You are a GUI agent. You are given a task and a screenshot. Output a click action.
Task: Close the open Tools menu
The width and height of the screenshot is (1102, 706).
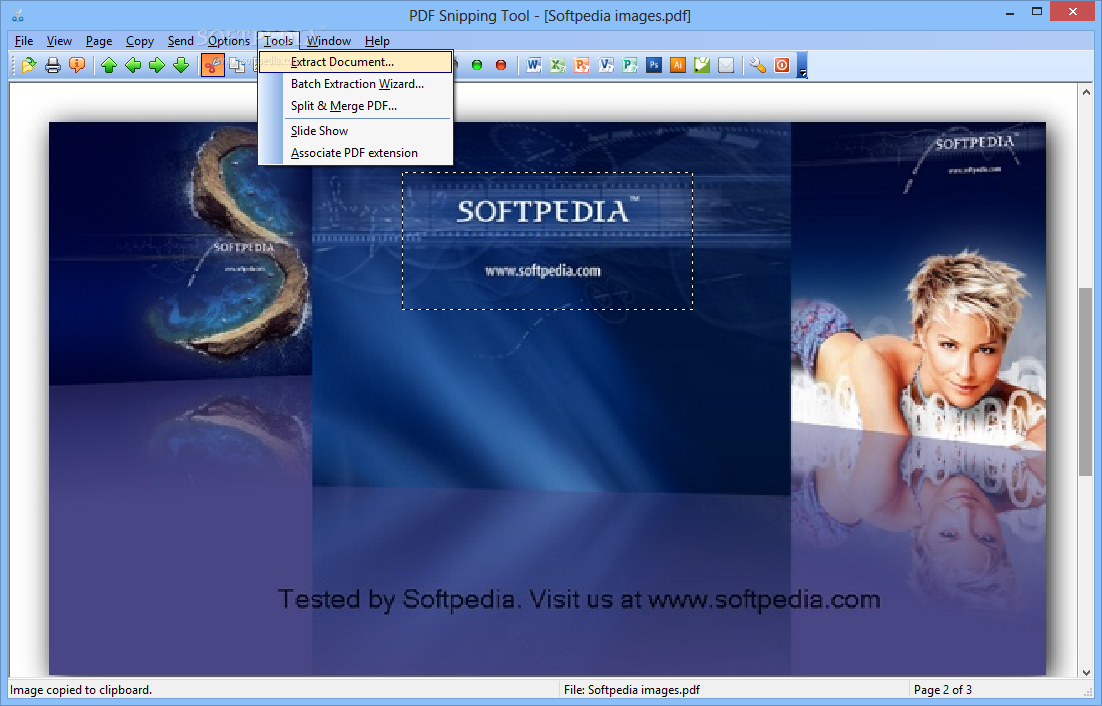(278, 41)
